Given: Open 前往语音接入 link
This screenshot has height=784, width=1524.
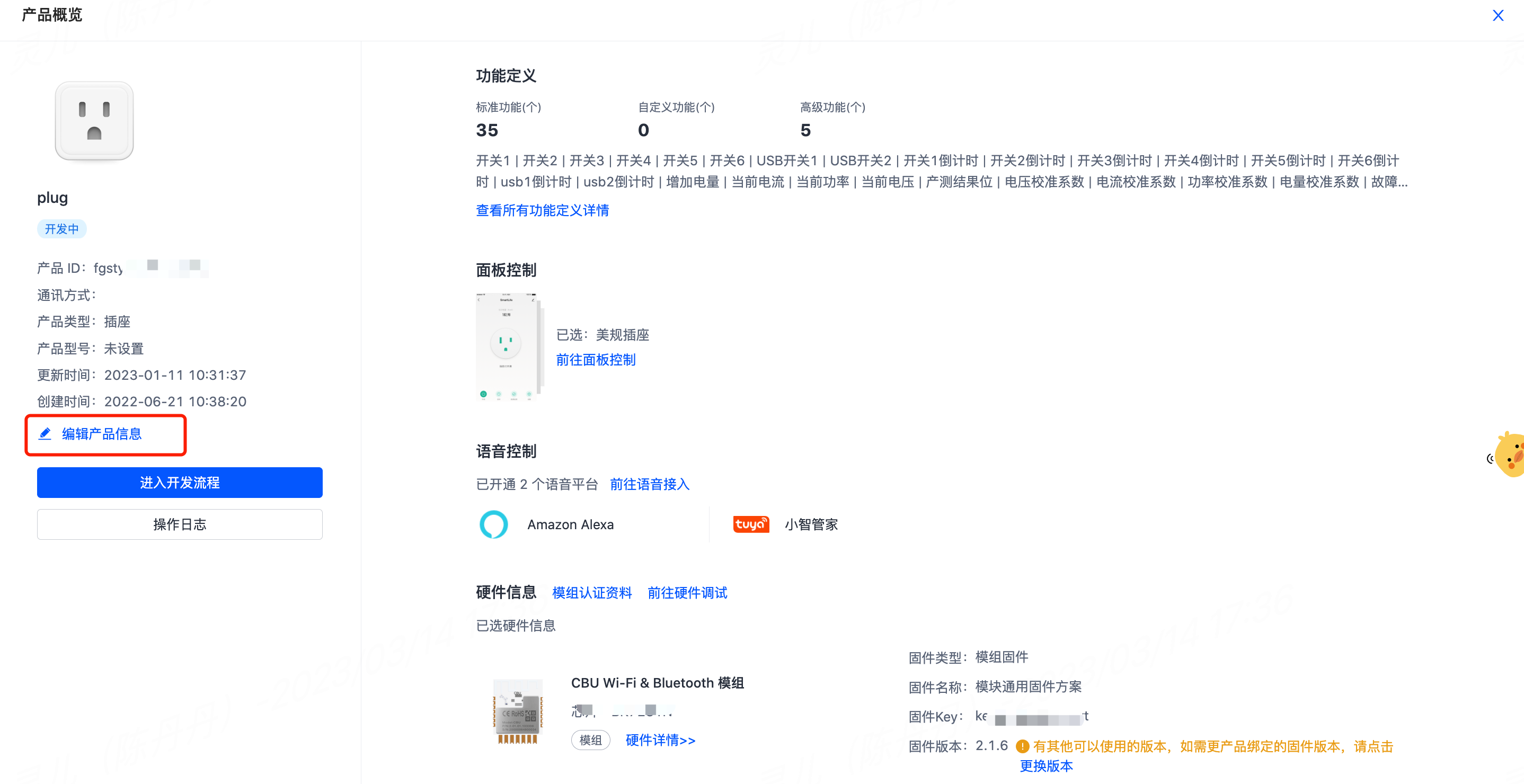Looking at the screenshot, I should (650, 484).
